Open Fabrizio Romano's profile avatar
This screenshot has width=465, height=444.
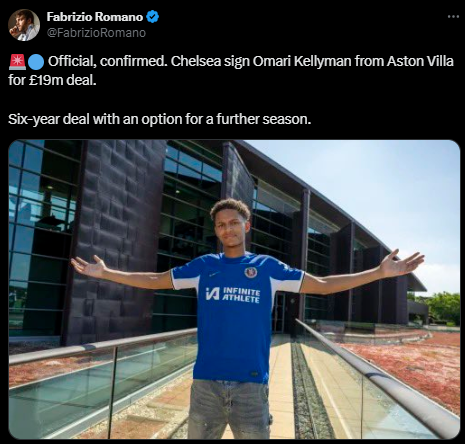tap(24, 25)
